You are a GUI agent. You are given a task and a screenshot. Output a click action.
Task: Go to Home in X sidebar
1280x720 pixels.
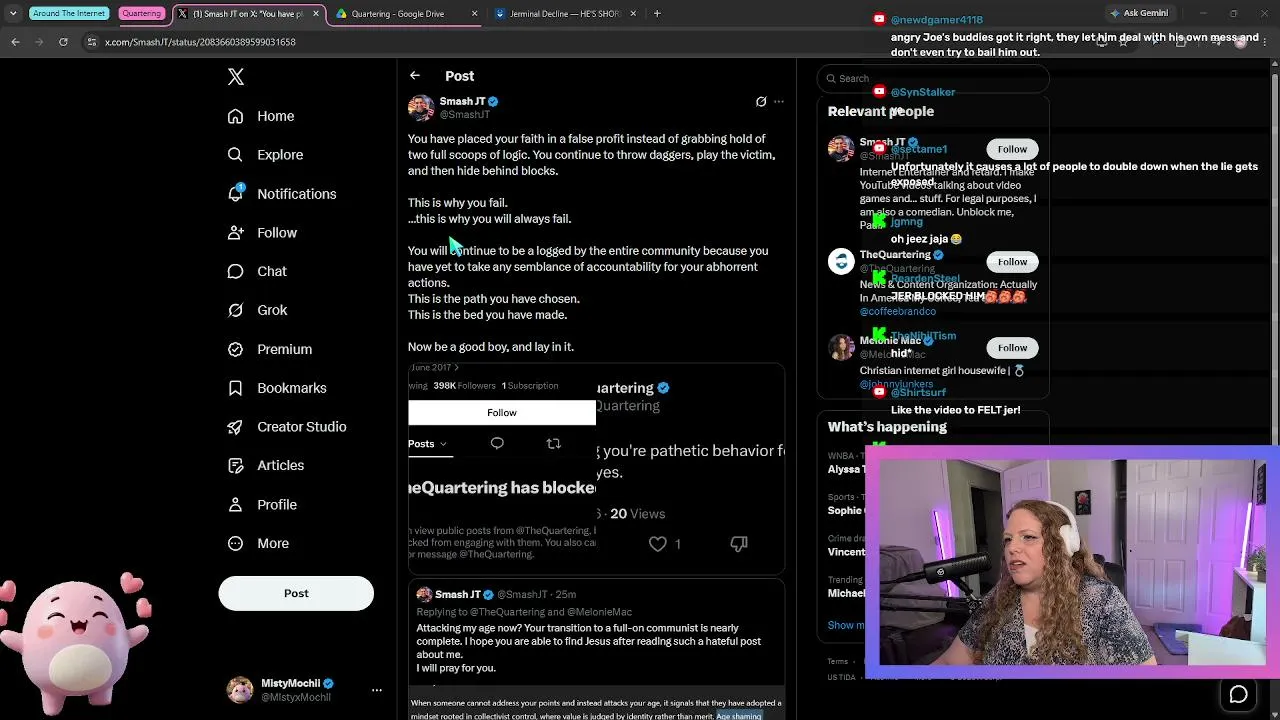point(261,116)
